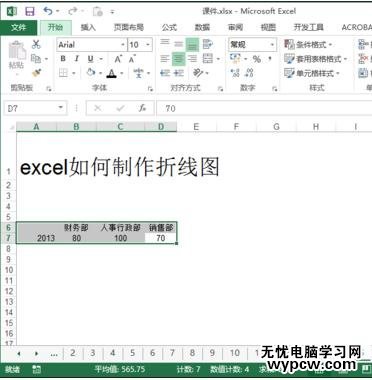Viewport: 372px width, 380px height.
Task: Open the 条件格式 conditional formatting menu
Action: coord(308,44)
